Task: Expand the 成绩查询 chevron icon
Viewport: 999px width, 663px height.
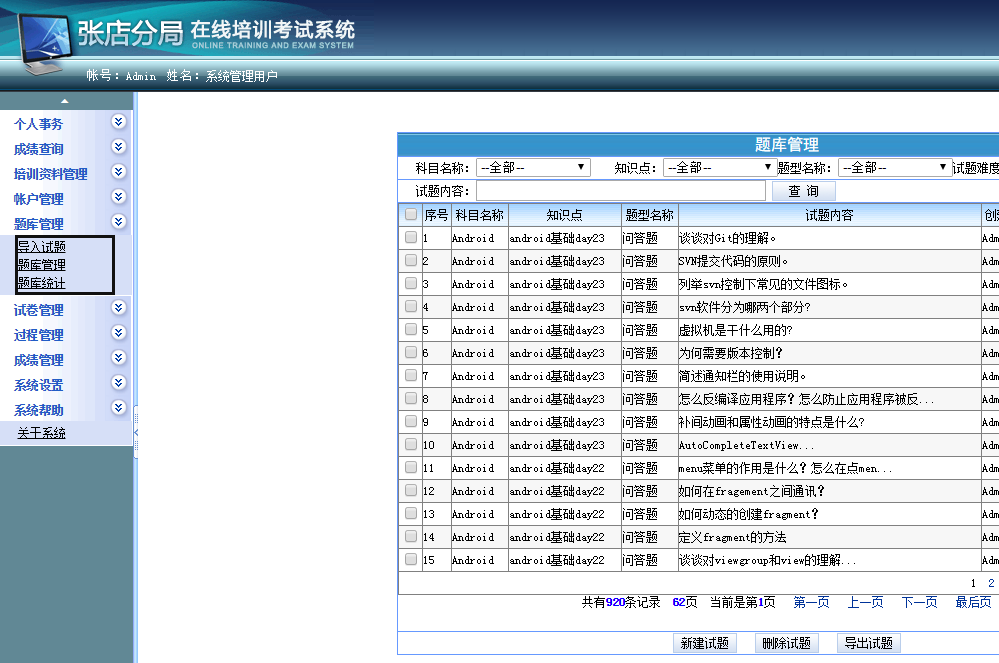Action: pos(119,147)
